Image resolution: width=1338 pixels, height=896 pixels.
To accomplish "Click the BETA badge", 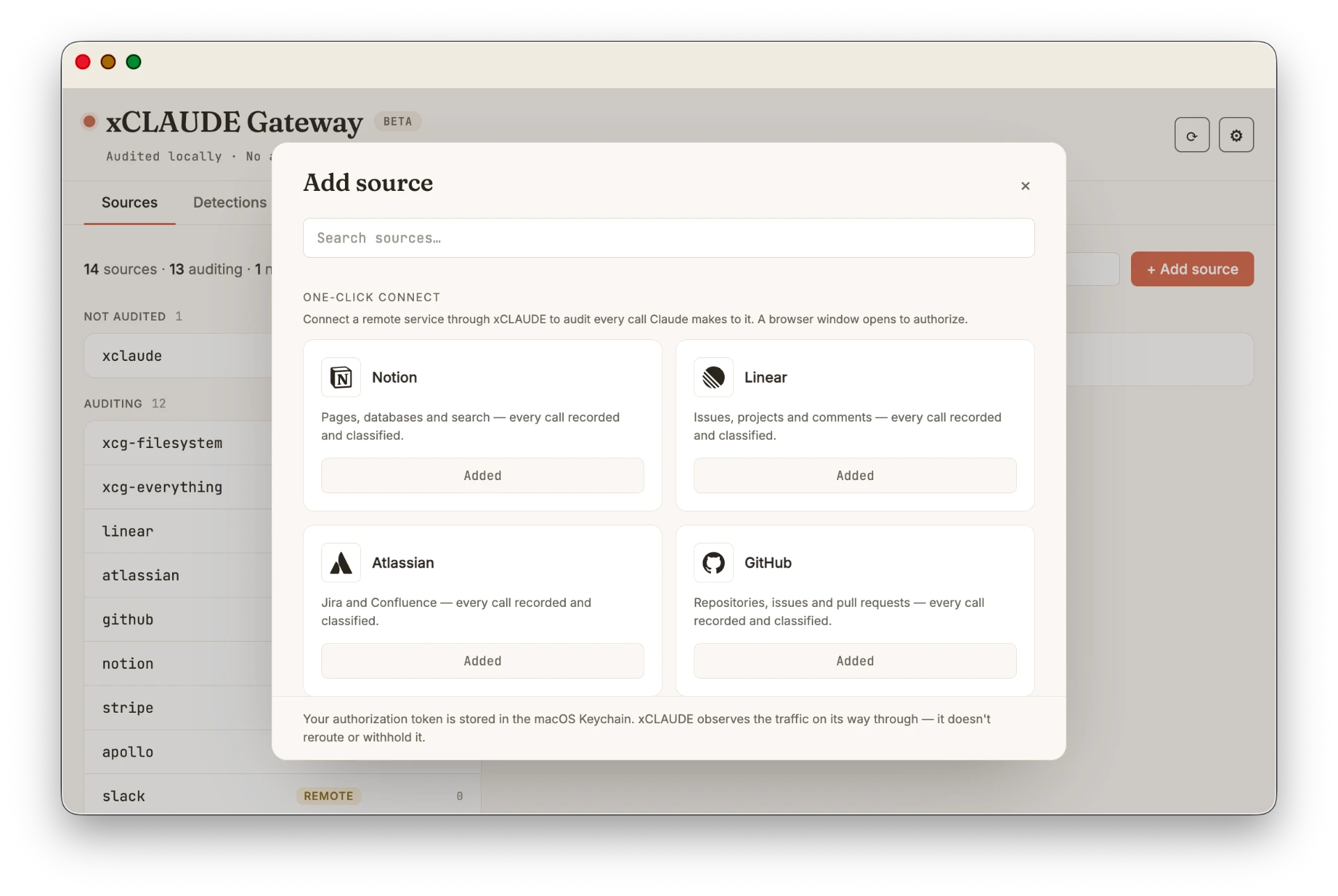I will [397, 121].
